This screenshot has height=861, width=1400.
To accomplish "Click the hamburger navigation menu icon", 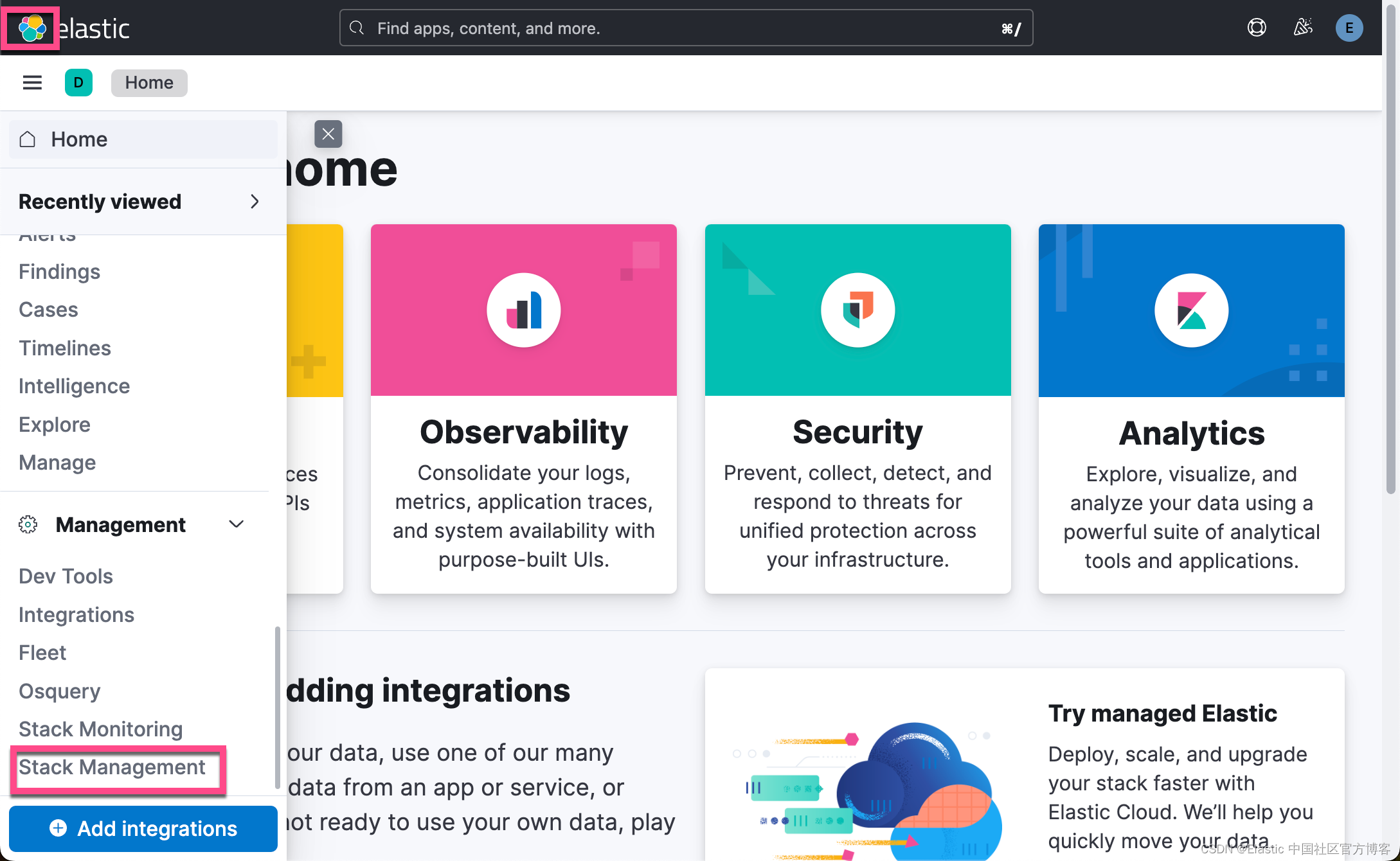I will tap(32, 82).
